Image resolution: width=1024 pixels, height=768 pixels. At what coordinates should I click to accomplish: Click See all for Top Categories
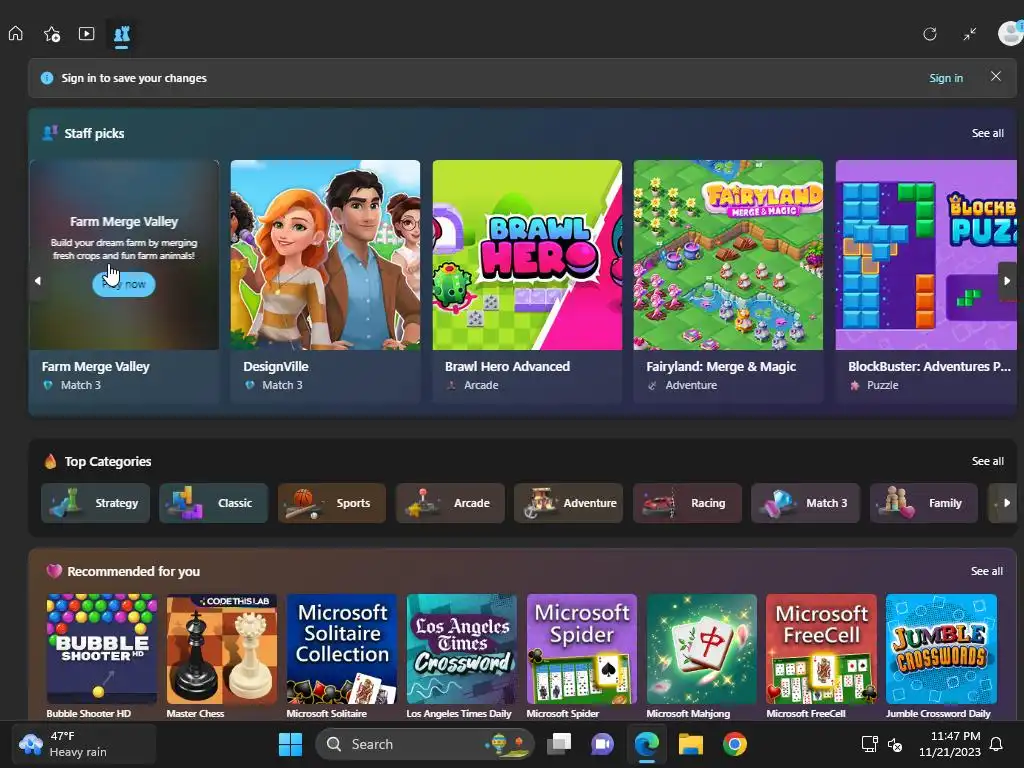click(987, 461)
